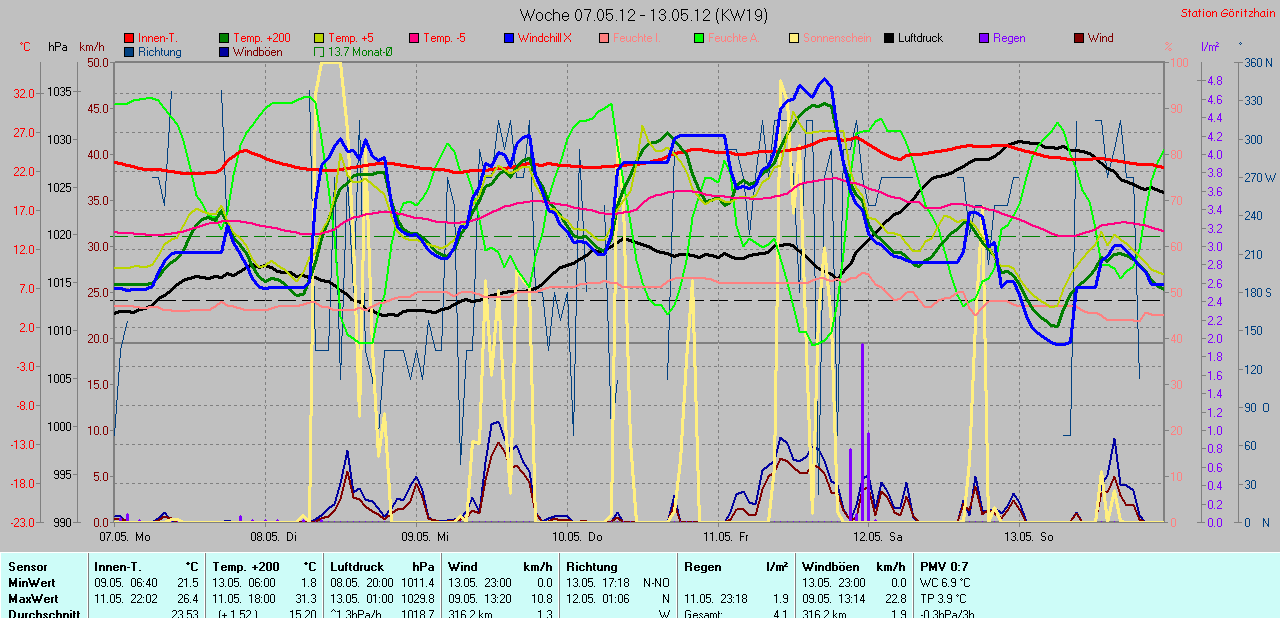Click the 90 O compass axis label
Image resolution: width=1284 pixels, height=618 pixels.
pos(1257,408)
